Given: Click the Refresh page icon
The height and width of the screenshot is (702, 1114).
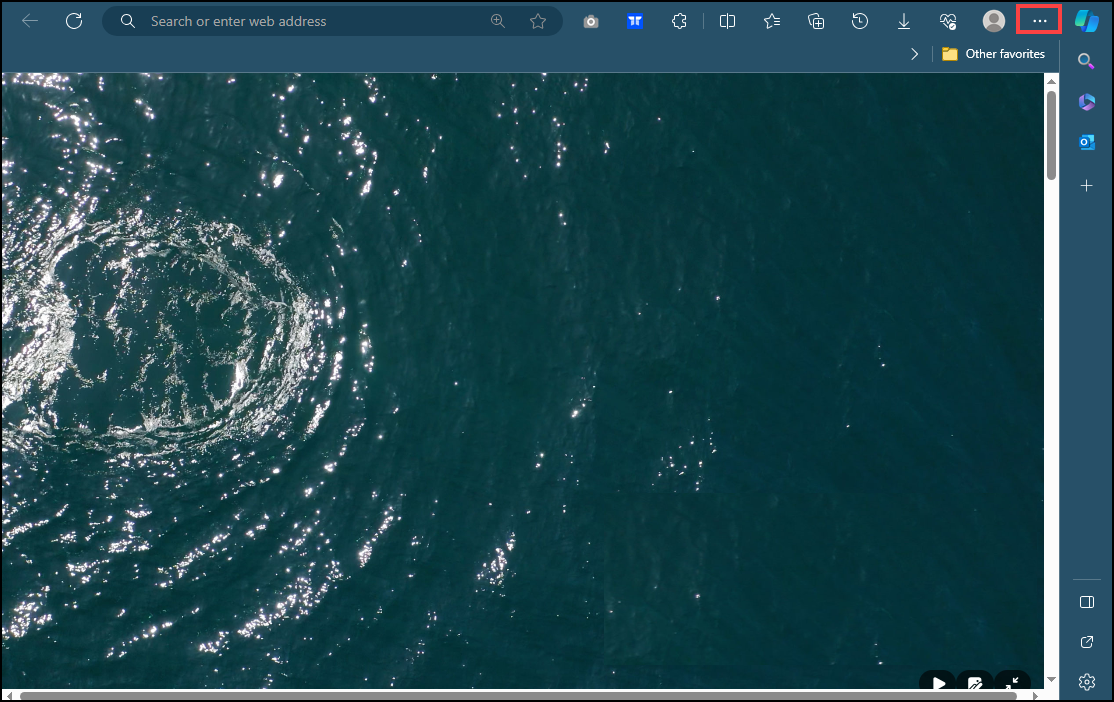Looking at the screenshot, I should (x=74, y=21).
